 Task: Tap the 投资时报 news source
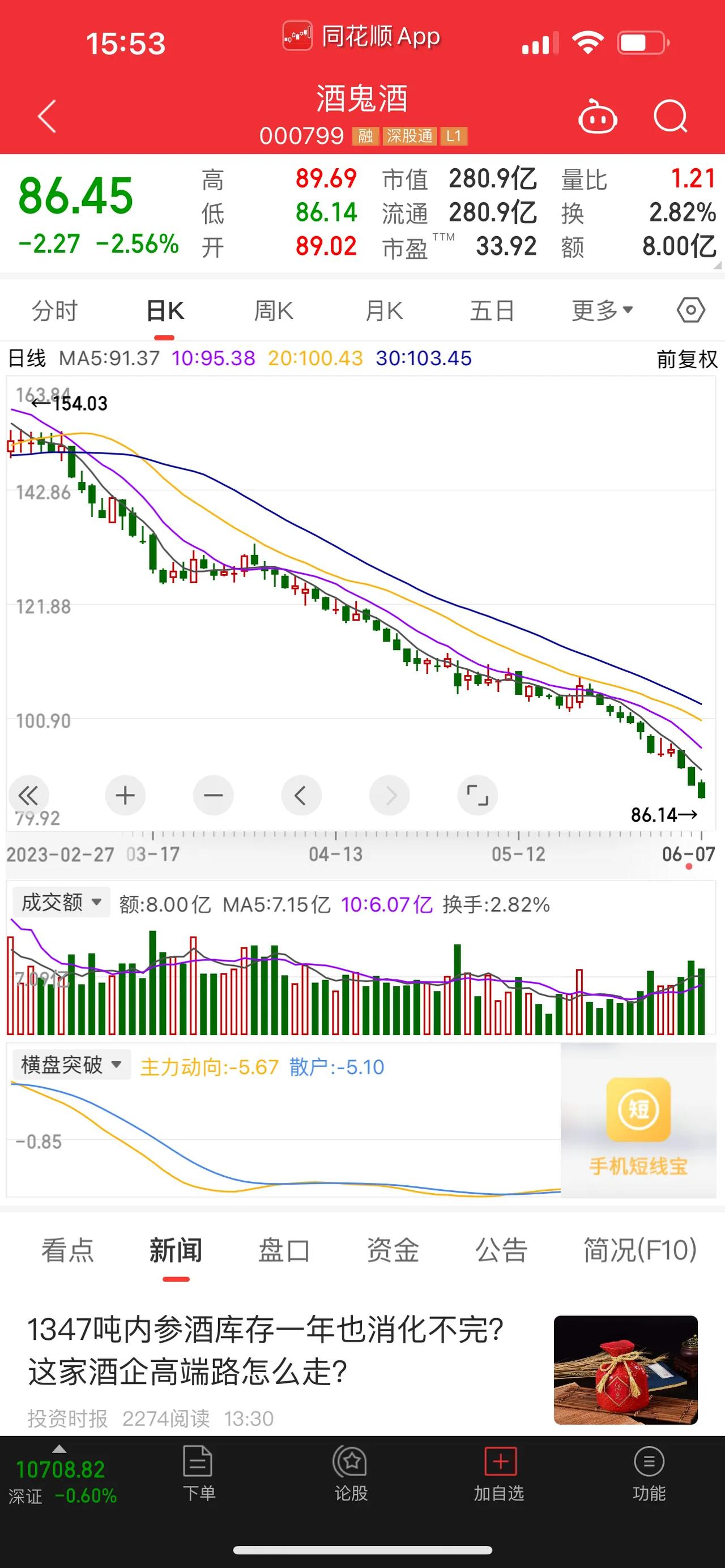click(67, 1419)
